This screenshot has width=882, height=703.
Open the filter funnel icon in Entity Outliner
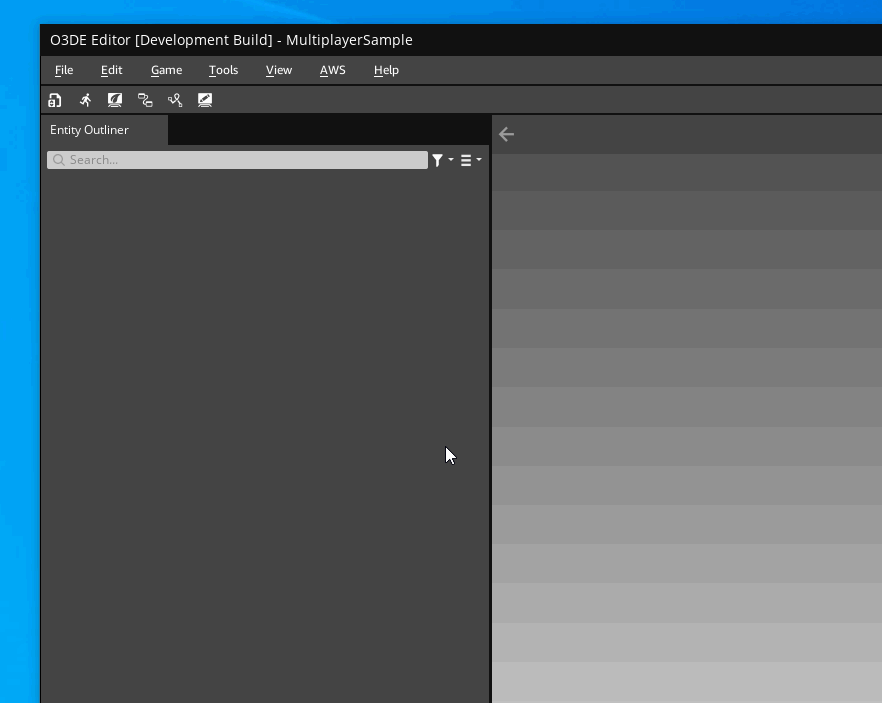point(437,160)
